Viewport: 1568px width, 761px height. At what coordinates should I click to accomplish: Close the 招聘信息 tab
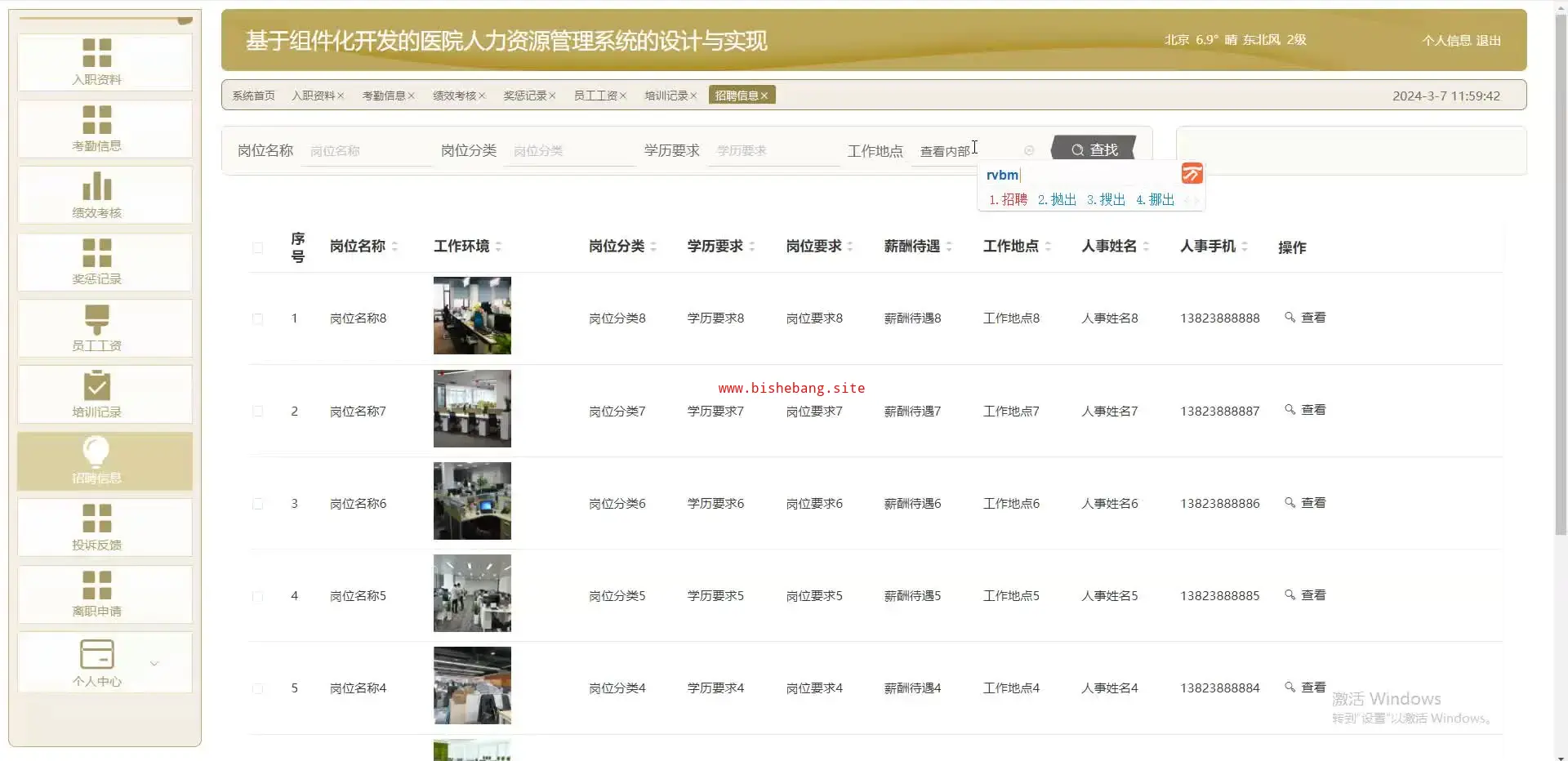click(x=764, y=96)
